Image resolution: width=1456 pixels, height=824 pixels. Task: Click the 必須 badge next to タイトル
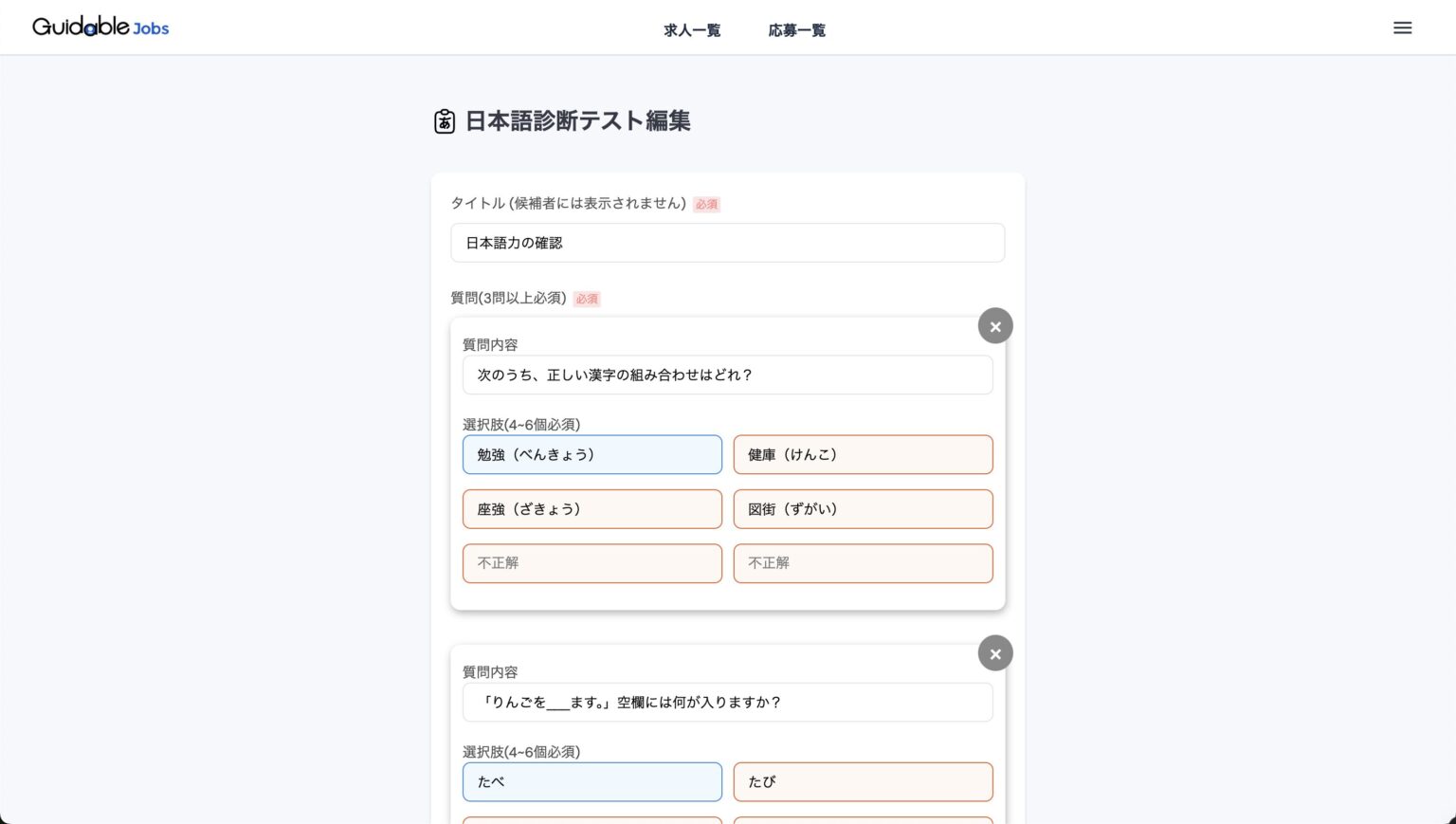706,204
